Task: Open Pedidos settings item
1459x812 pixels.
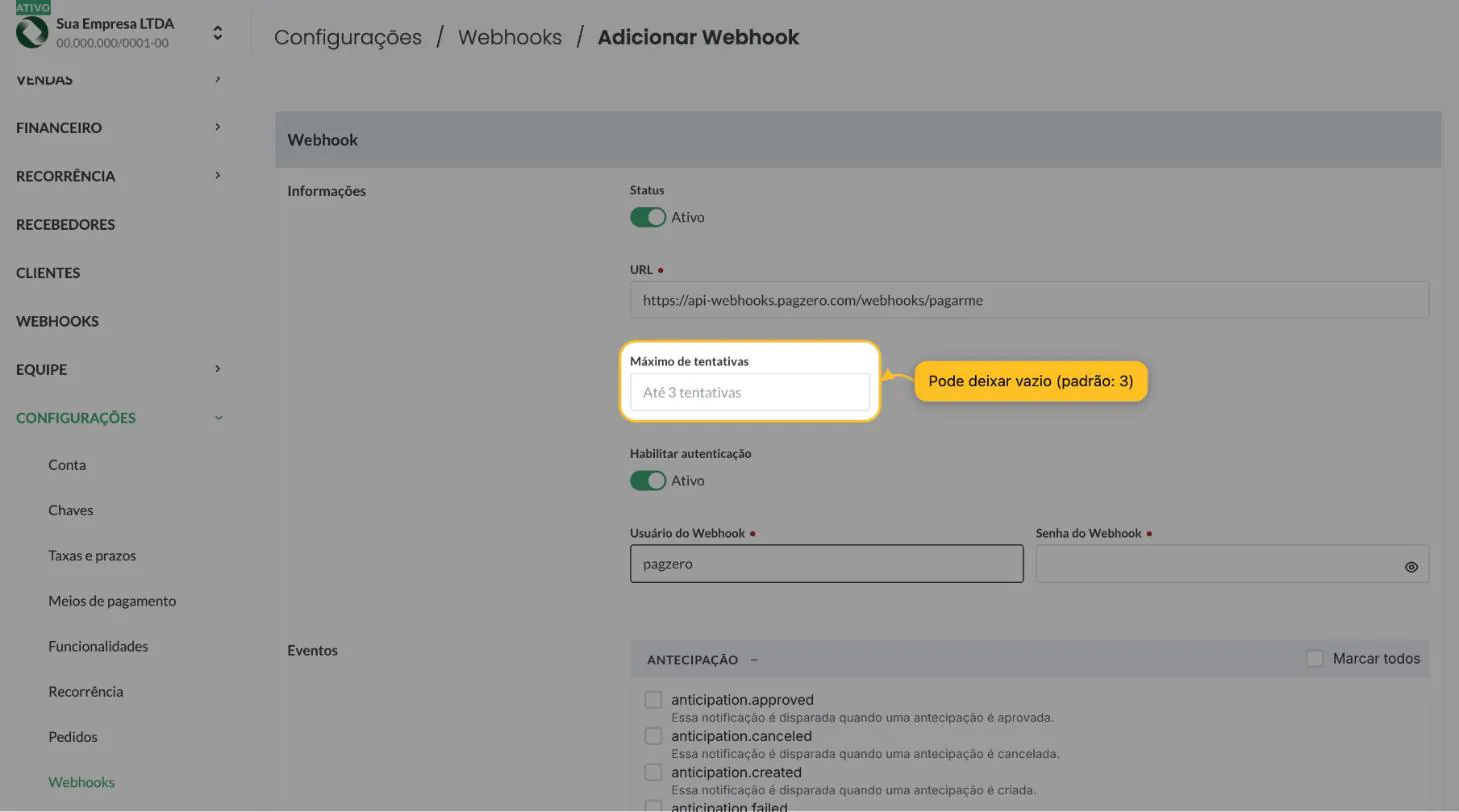Action: pyautogui.click(x=73, y=737)
